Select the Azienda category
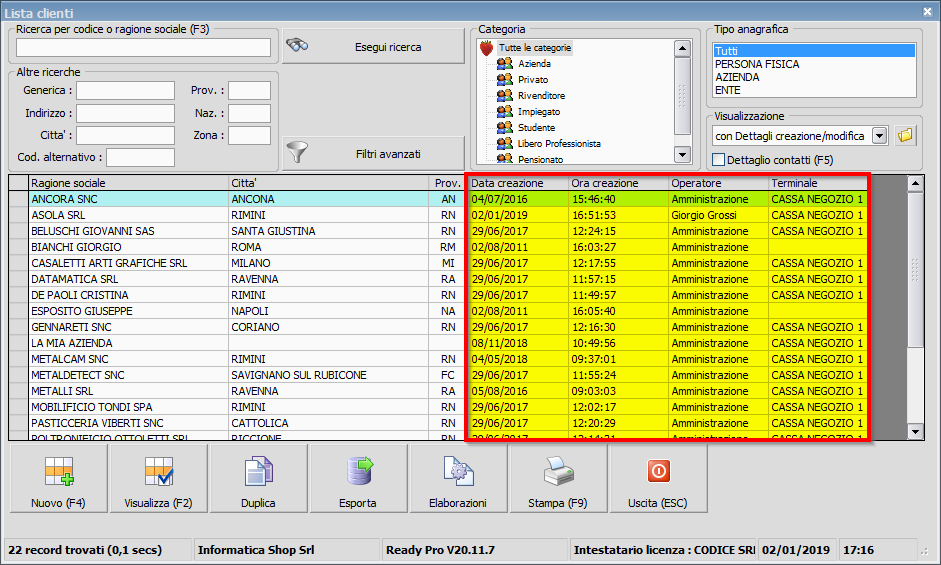 coord(534,63)
